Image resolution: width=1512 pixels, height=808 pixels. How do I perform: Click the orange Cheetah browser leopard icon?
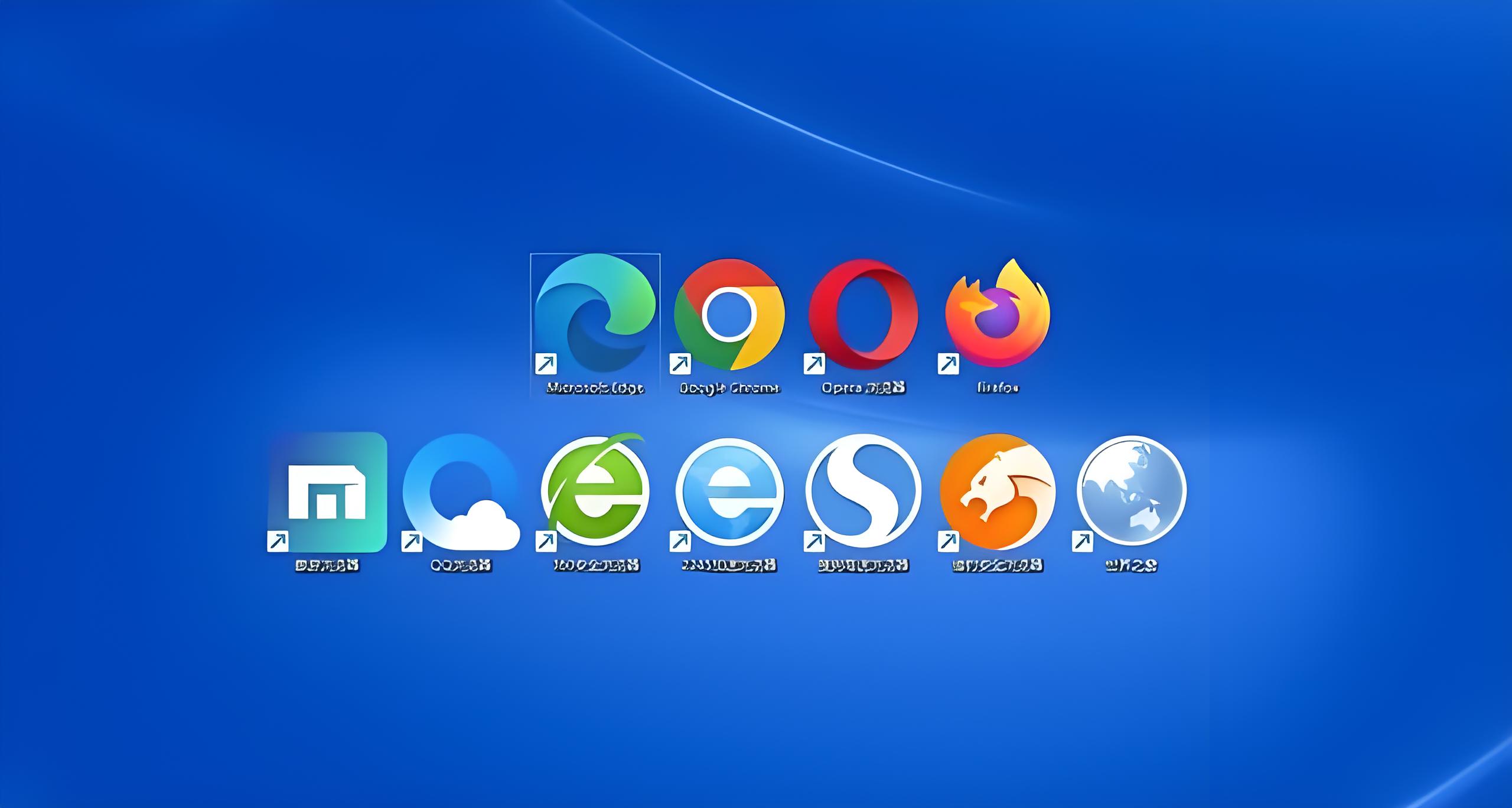coord(998,491)
